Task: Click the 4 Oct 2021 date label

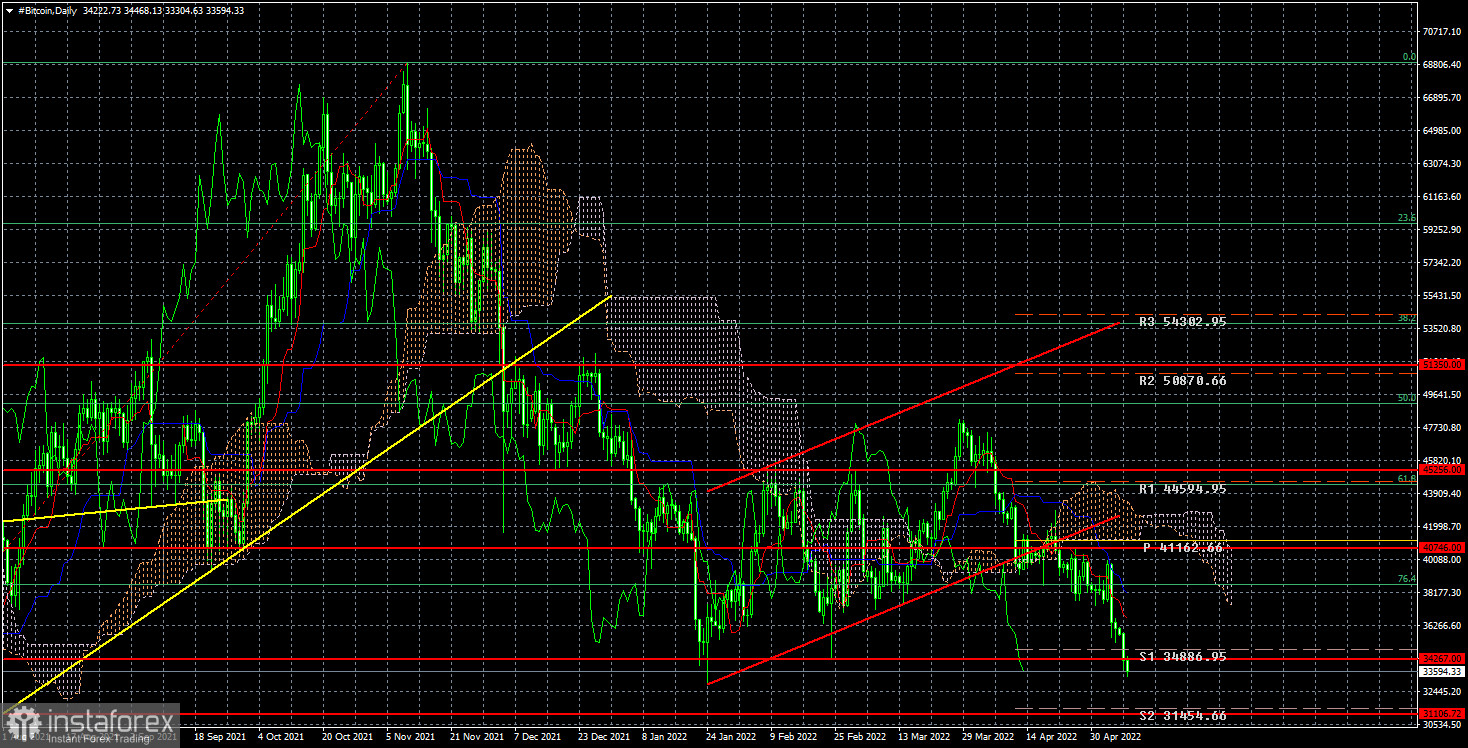Action: click(282, 737)
